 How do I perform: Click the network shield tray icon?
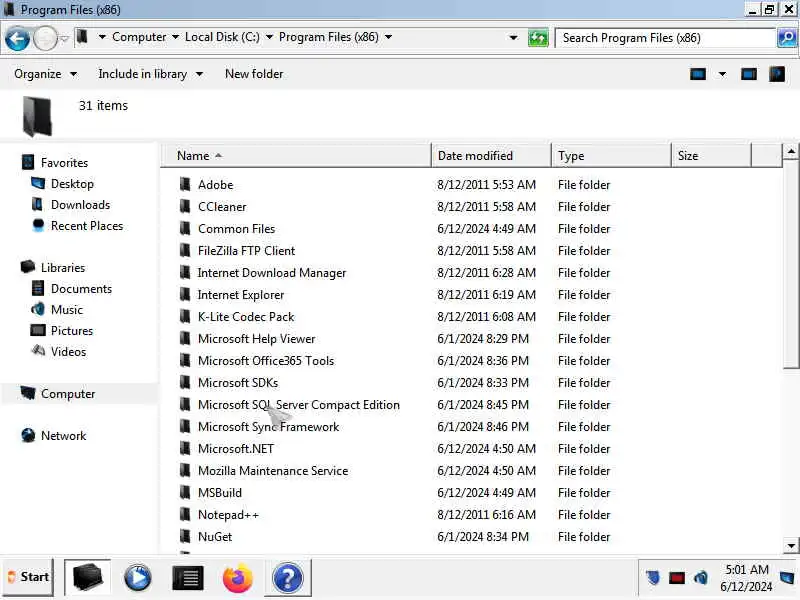pyautogui.click(x=653, y=578)
